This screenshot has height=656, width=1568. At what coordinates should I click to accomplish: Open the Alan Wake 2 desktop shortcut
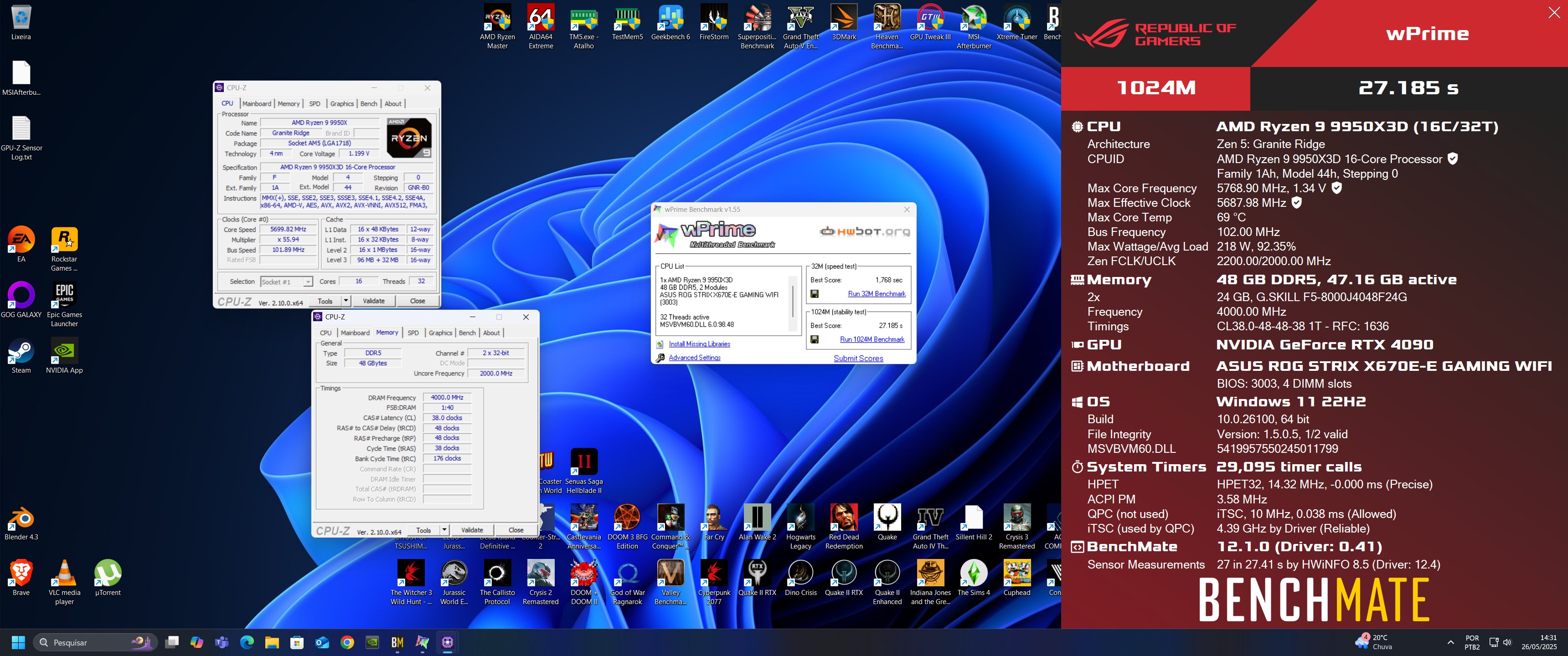coord(757,523)
